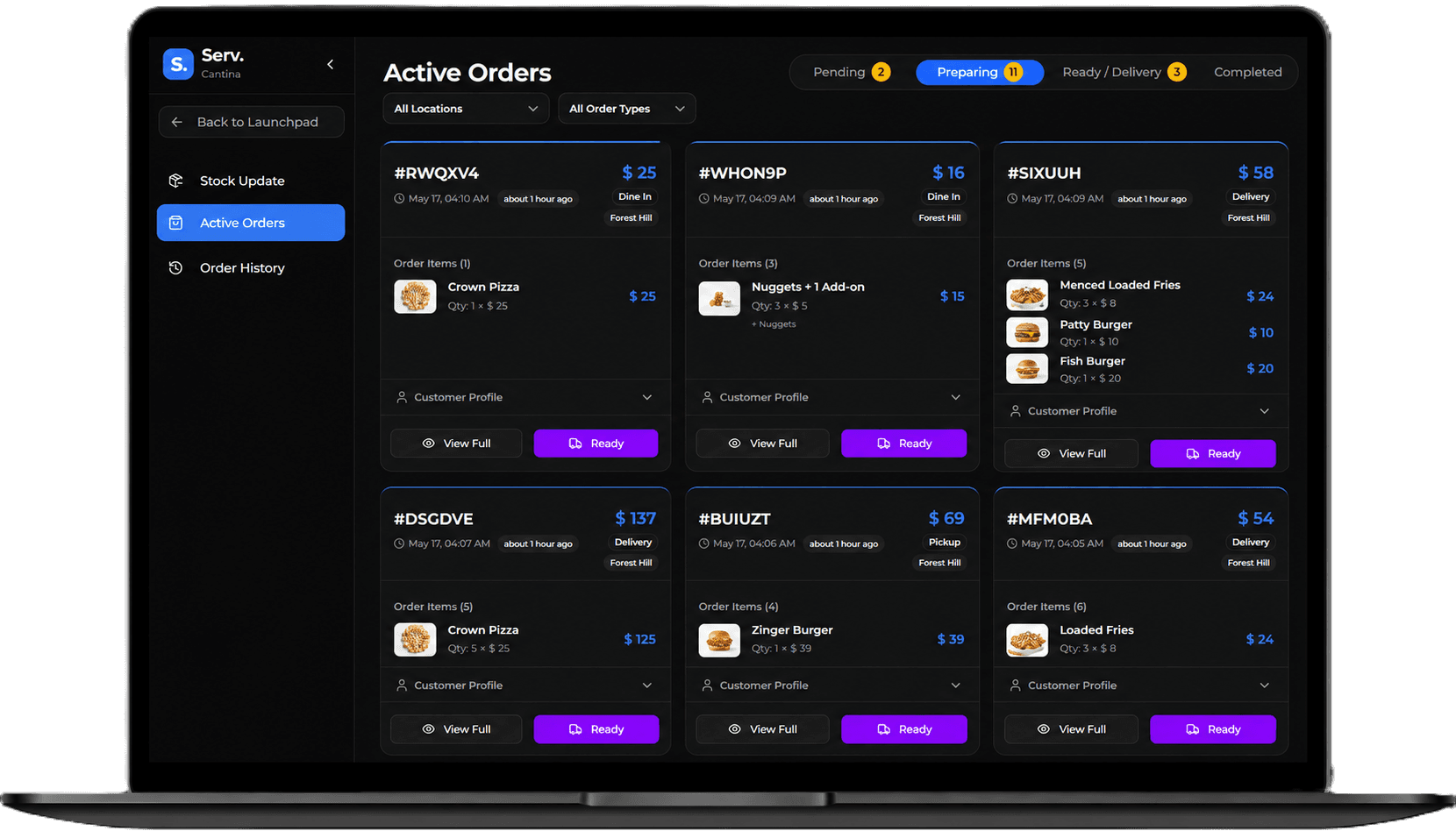View Full details of order #WHON9P
Screen dimensions: 1456x831
coord(762,444)
